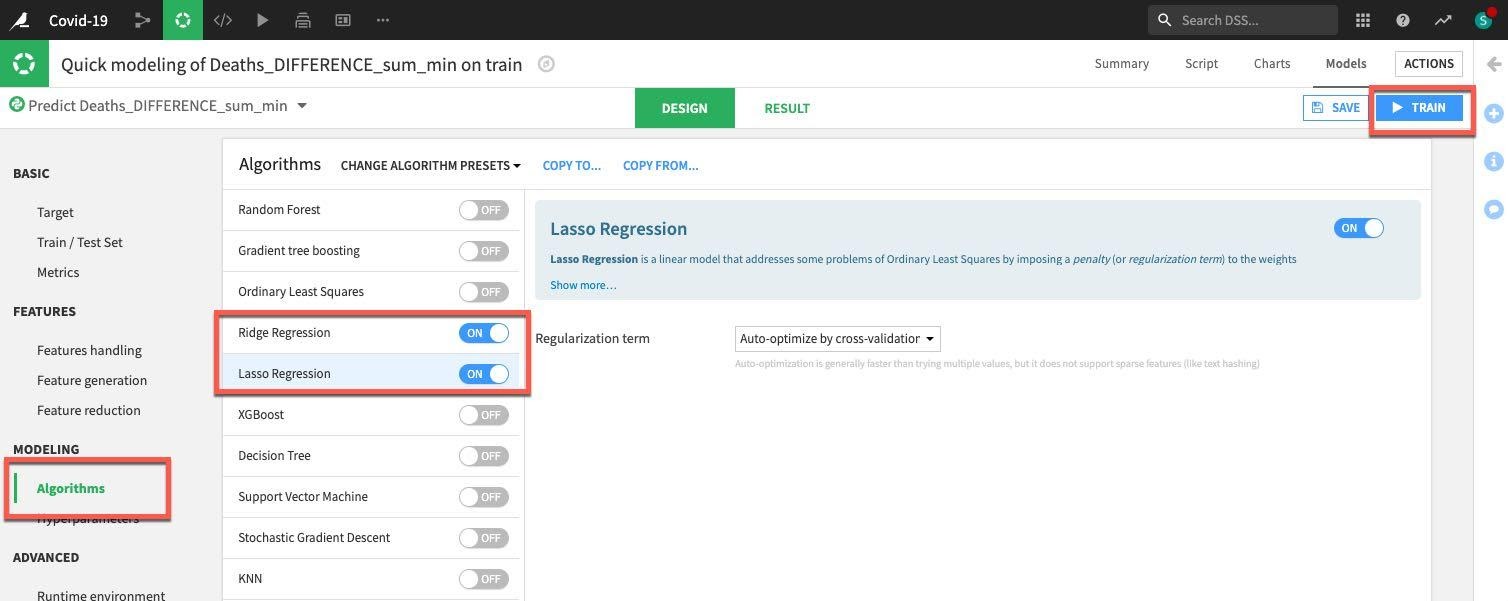Viewport: 1508px width, 601px height.
Task: Open Regularization term dropdown
Action: [837, 339]
